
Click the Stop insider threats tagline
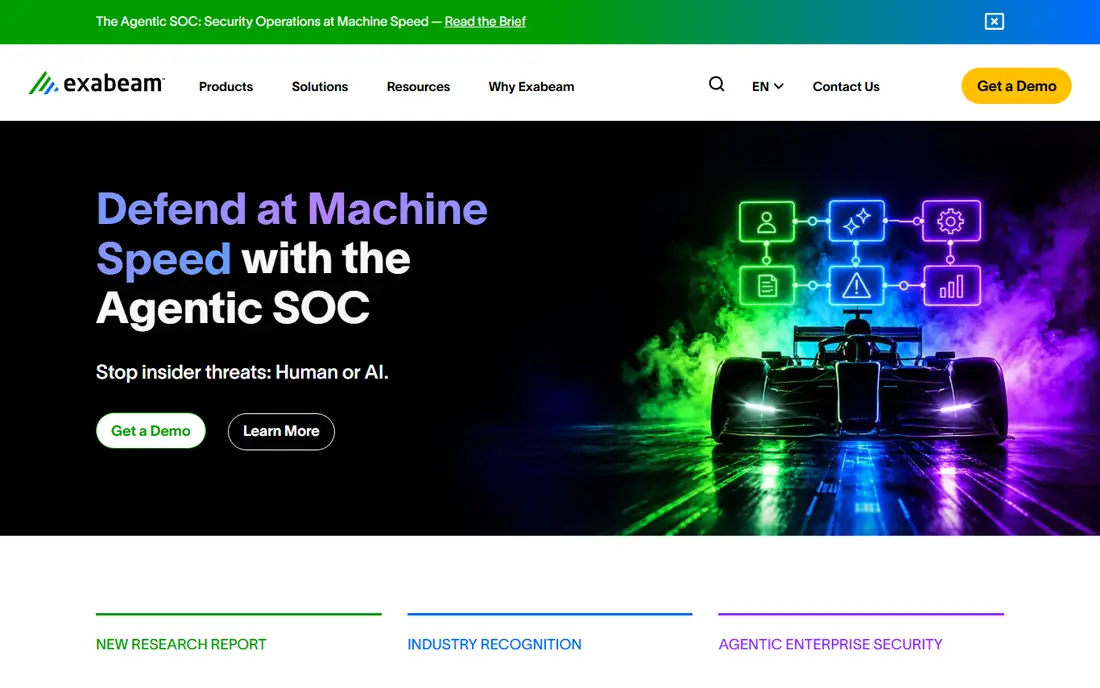pos(242,372)
